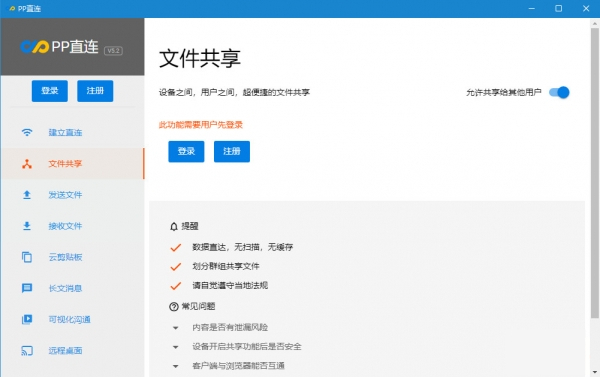Image resolution: width=600 pixels, height=377 pixels.
Task: Click the 文件共享 page heading
Action: pyautogui.click(x=200, y=59)
